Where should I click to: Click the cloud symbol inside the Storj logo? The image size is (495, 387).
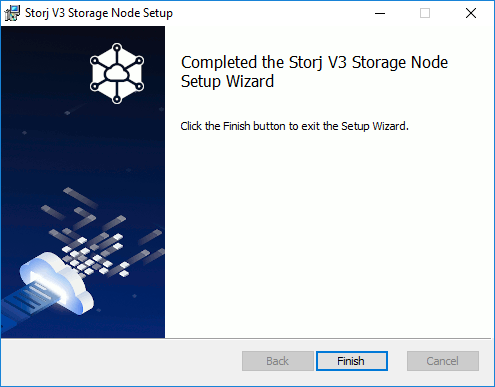point(117,73)
